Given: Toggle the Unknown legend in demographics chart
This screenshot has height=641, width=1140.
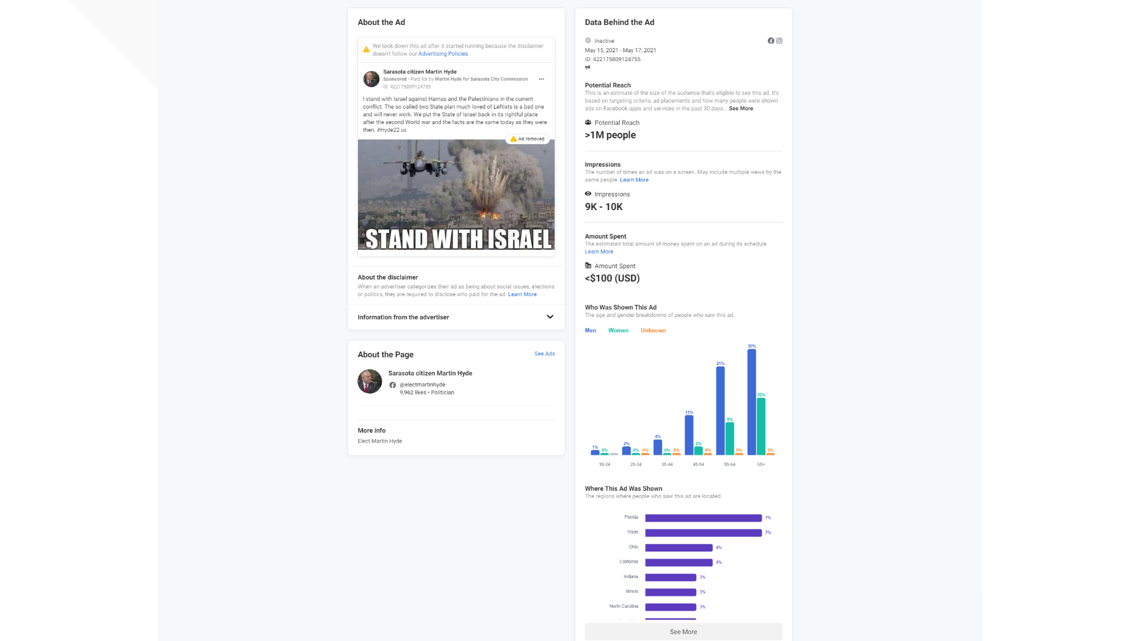Looking at the screenshot, I should pos(653,331).
